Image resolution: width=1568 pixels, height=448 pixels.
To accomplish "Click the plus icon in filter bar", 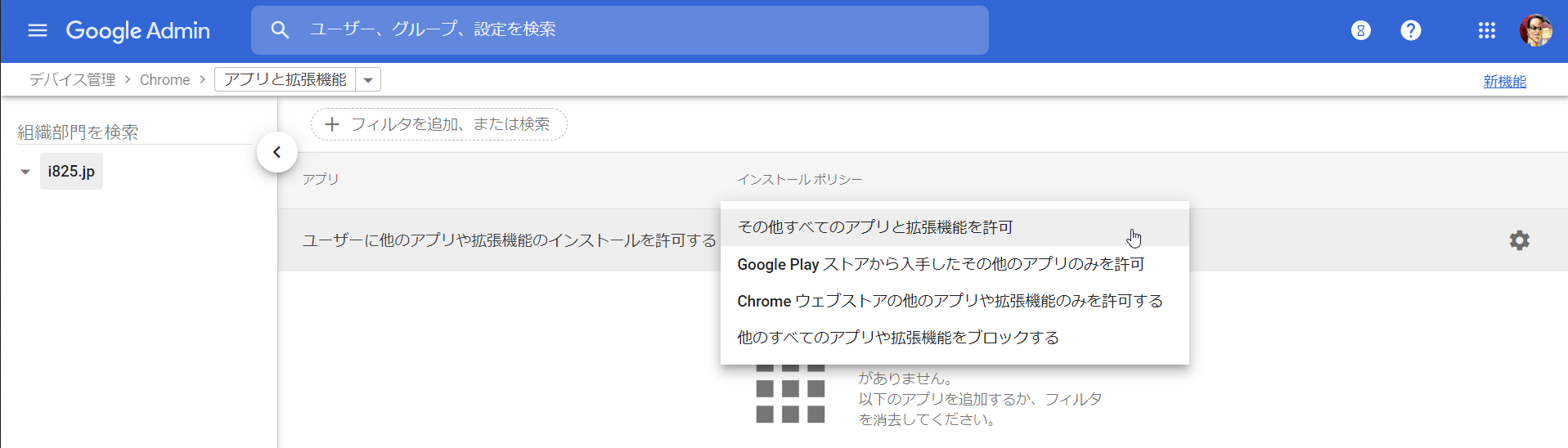I will tap(331, 124).
